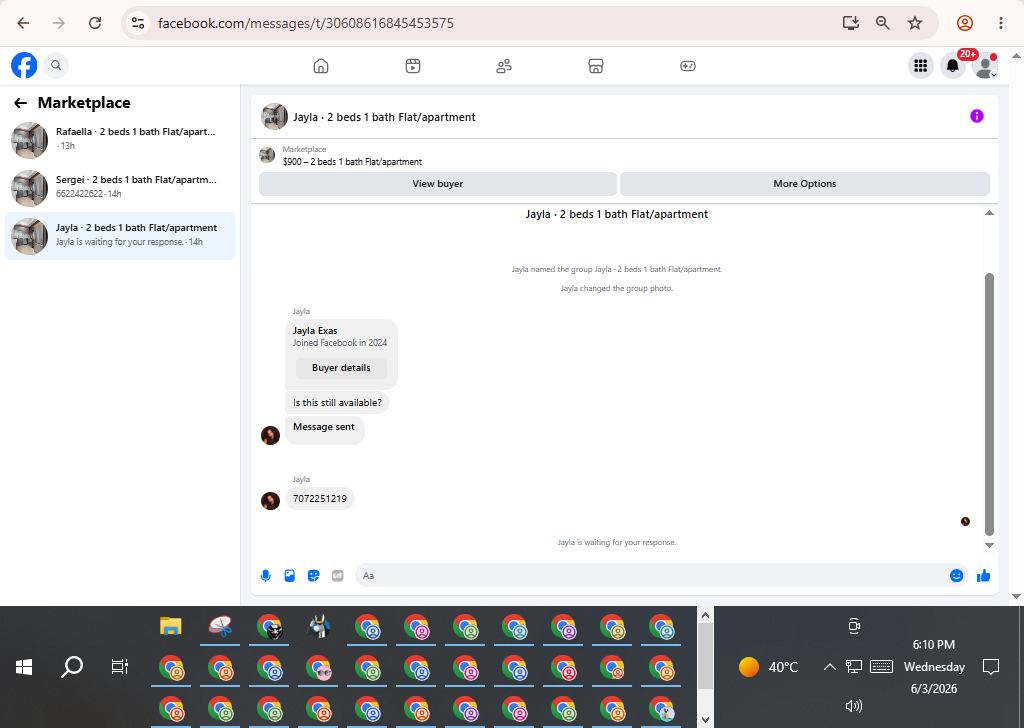Click Jayla's avatar beside 7072251219
Image resolution: width=1024 pixels, height=728 pixels.
pyautogui.click(x=270, y=501)
